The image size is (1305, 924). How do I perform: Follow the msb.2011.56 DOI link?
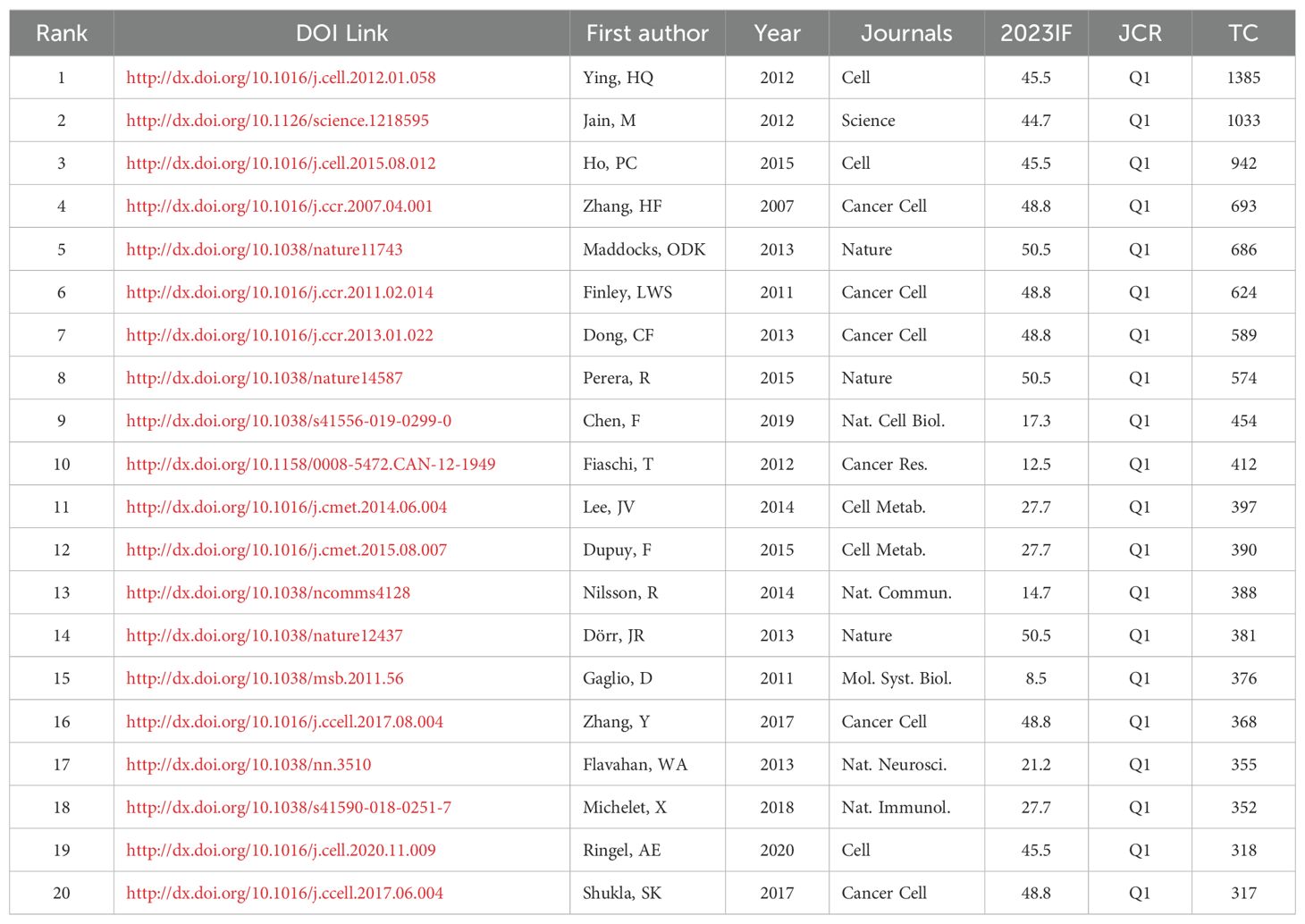265,678
